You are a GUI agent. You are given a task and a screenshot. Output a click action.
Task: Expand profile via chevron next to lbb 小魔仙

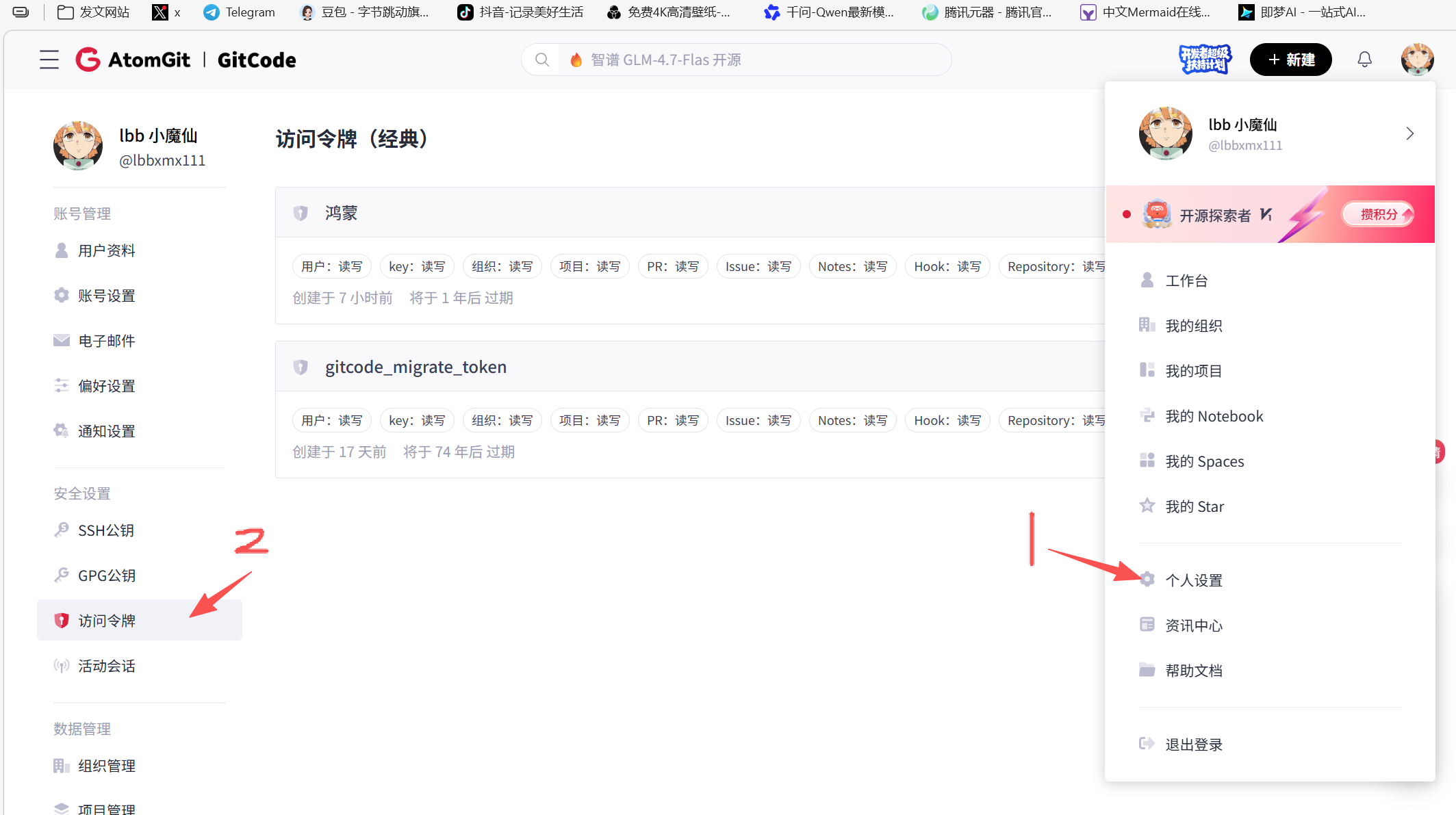coord(1409,133)
